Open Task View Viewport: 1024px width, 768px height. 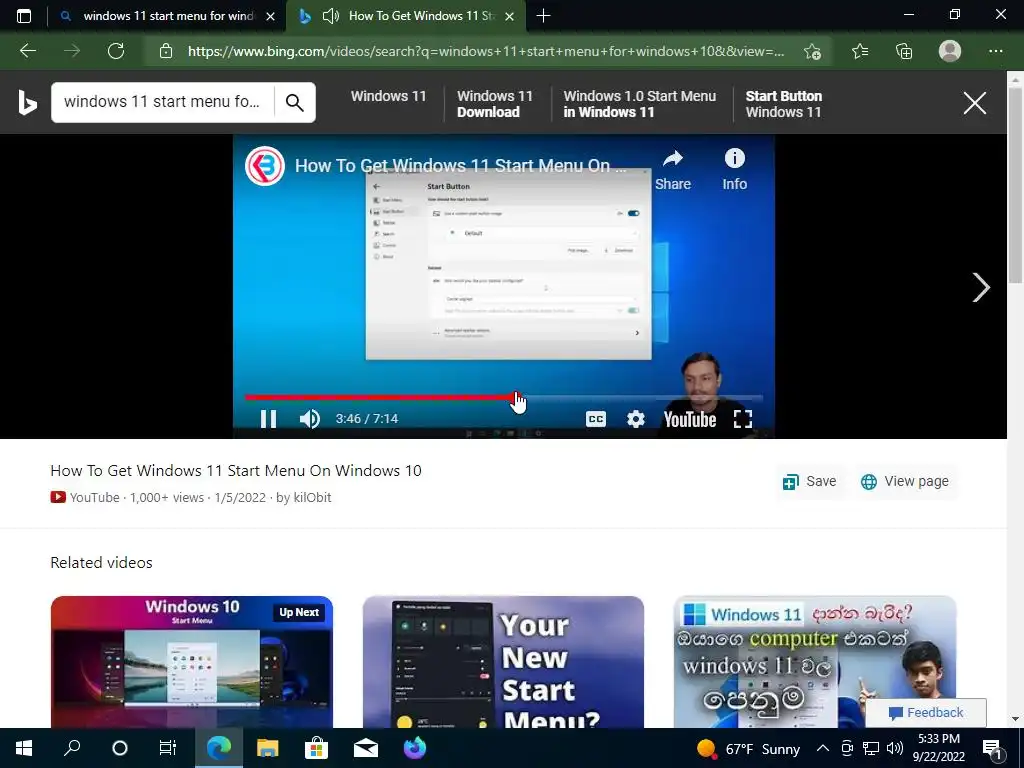pos(168,748)
